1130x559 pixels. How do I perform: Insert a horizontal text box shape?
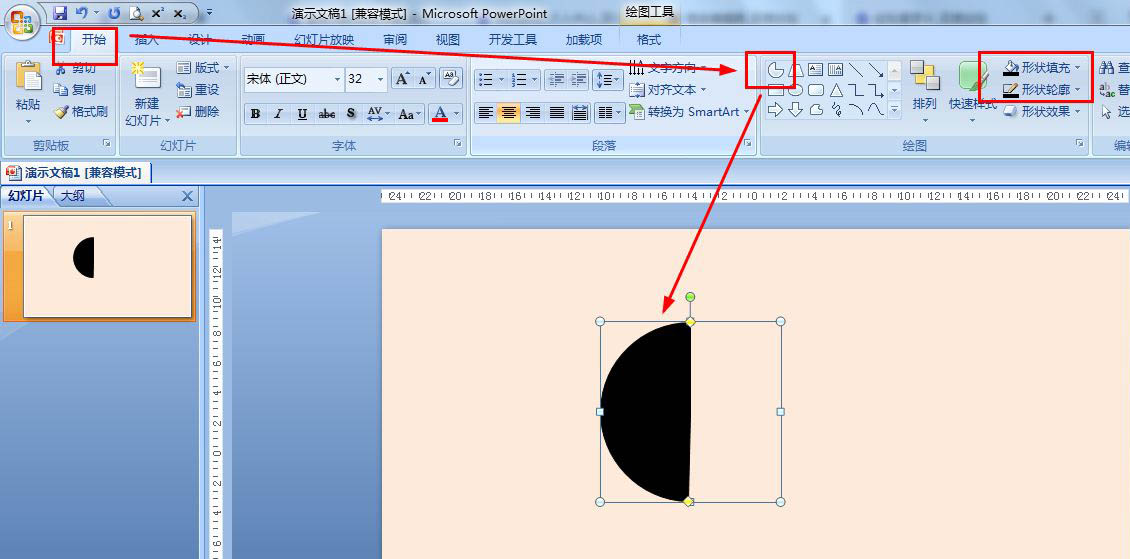pyautogui.click(x=816, y=70)
